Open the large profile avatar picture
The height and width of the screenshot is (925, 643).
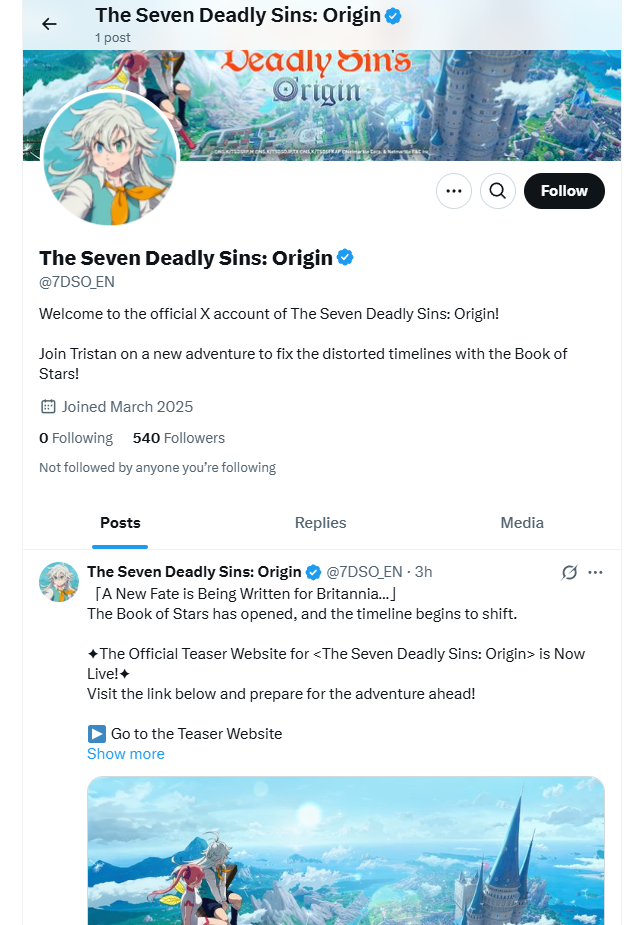click(x=110, y=158)
